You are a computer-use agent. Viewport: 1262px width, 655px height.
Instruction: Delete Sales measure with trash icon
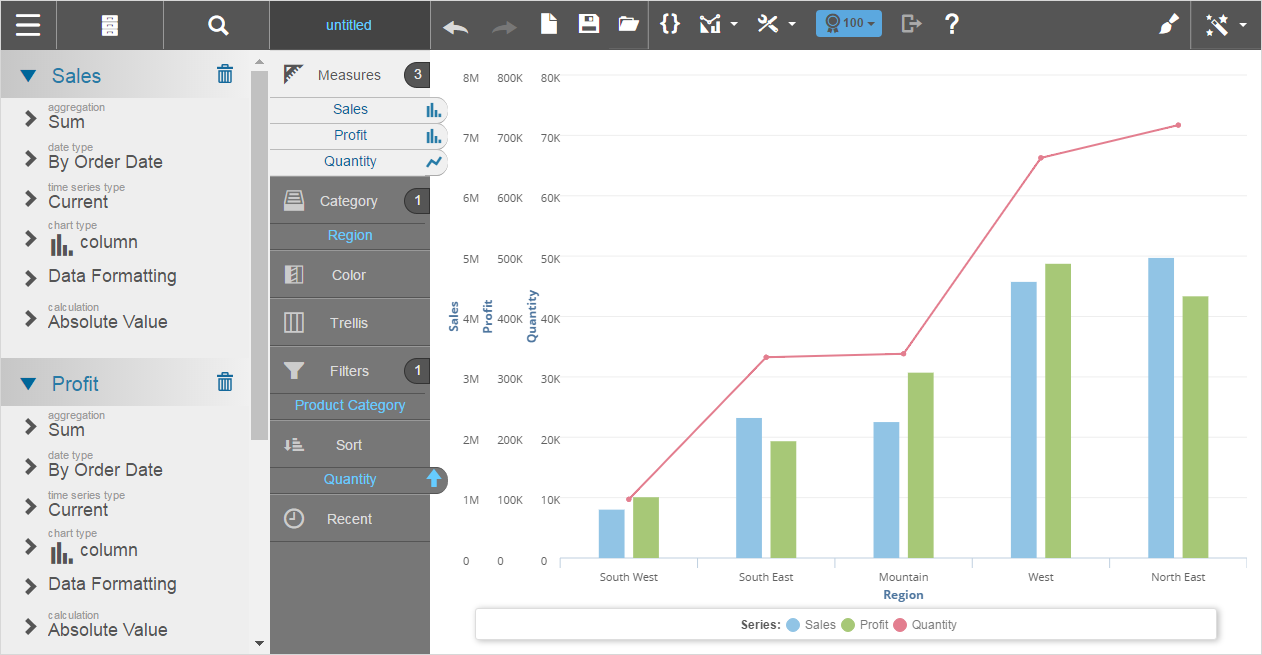point(225,74)
